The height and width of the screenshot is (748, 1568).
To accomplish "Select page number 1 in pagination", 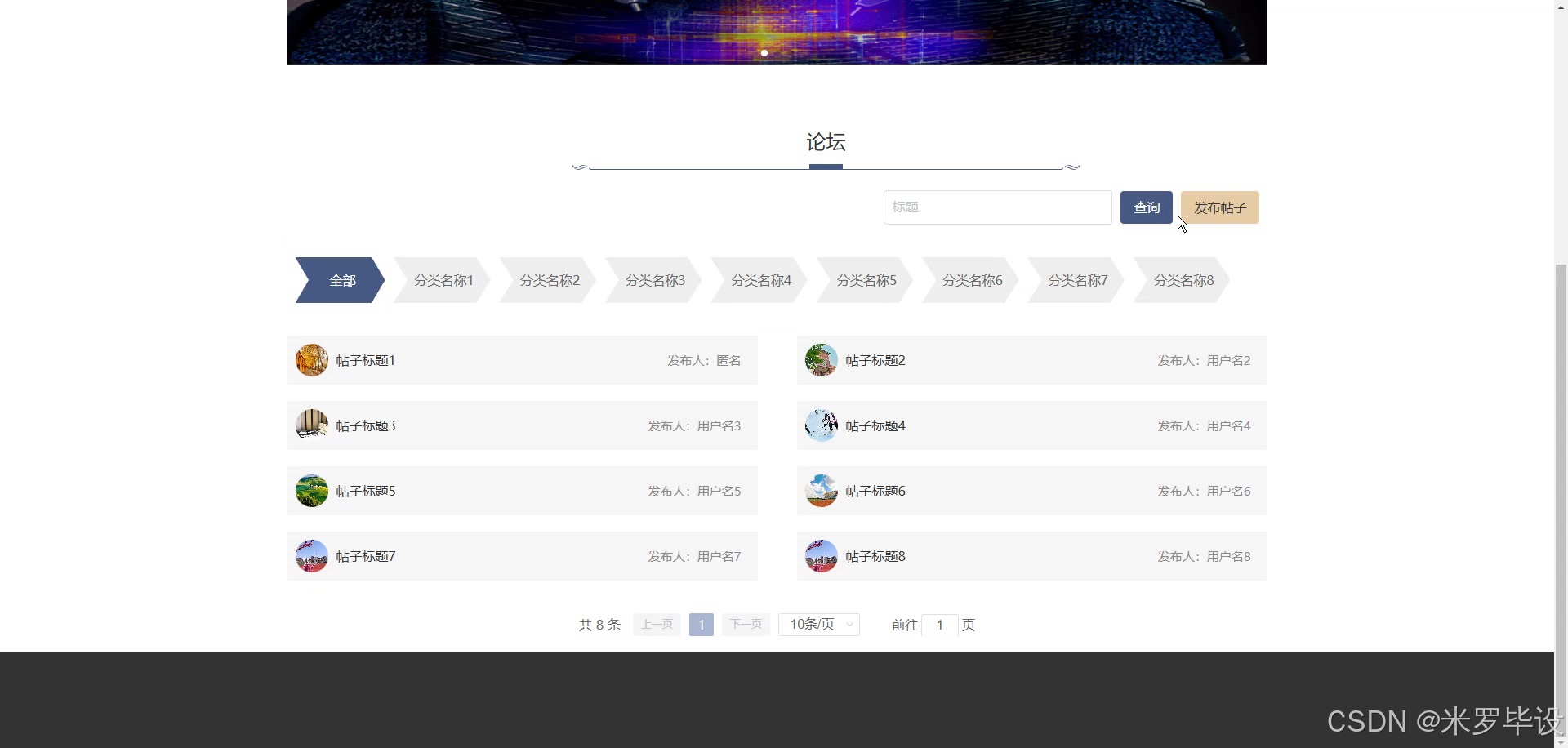I will (x=702, y=625).
